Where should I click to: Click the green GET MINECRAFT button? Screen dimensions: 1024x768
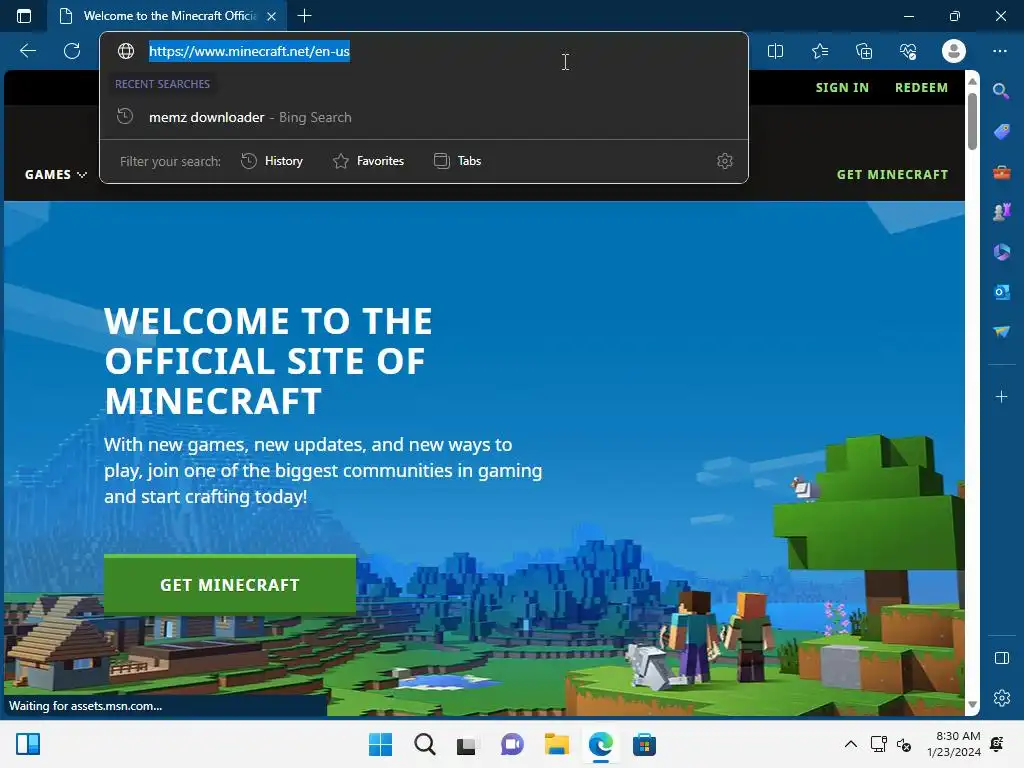pyautogui.click(x=230, y=584)
